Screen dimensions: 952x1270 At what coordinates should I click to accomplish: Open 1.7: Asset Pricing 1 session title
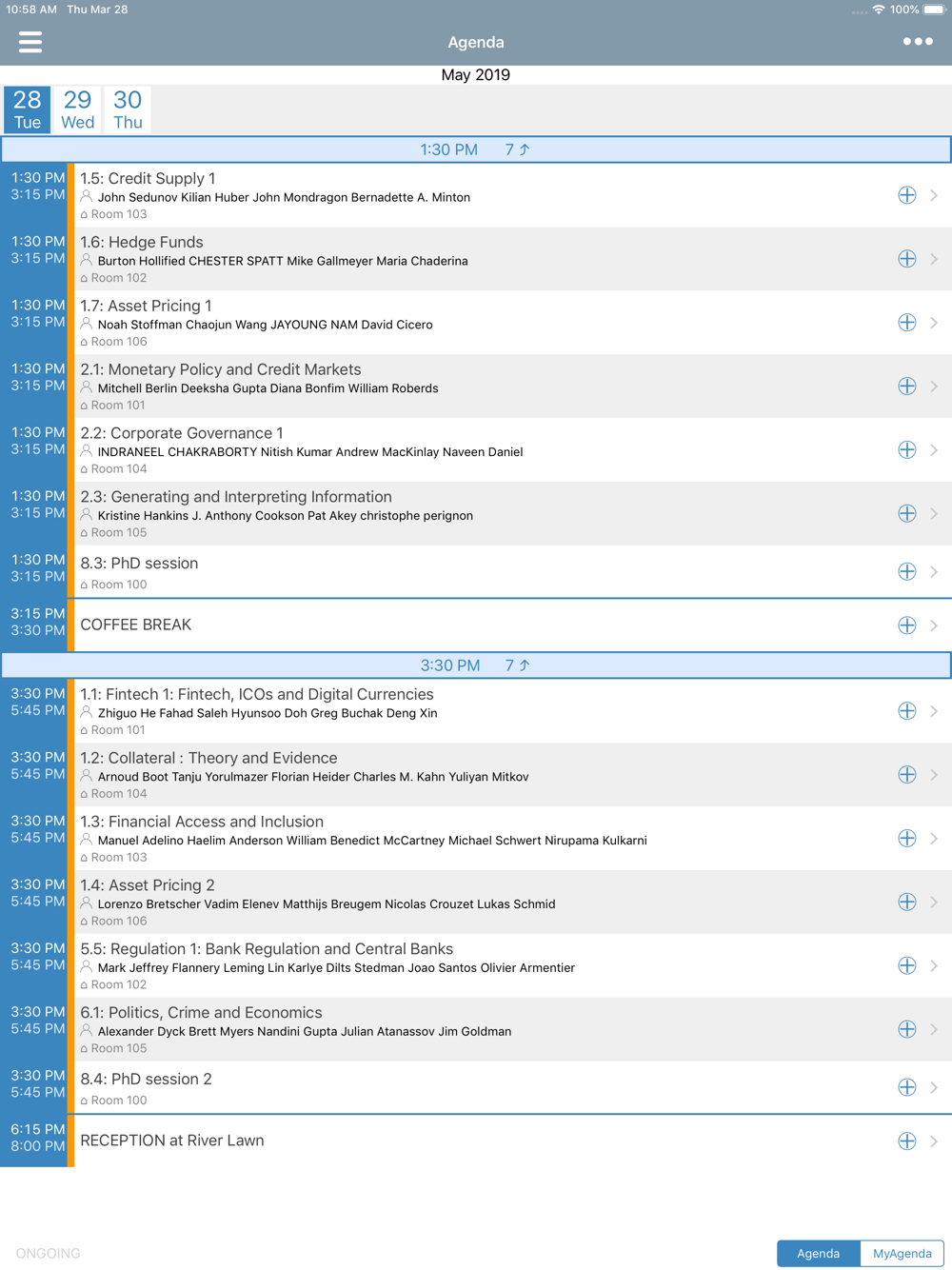[x=146, y=306]
